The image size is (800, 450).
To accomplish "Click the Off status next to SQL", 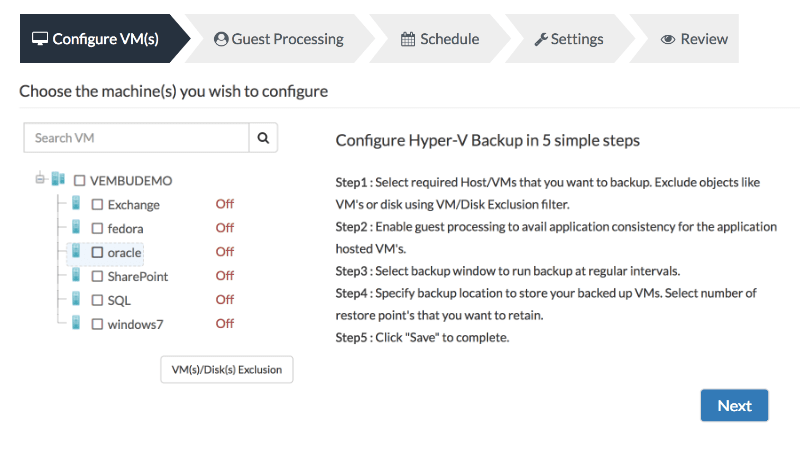I will (x=224, y=300).
